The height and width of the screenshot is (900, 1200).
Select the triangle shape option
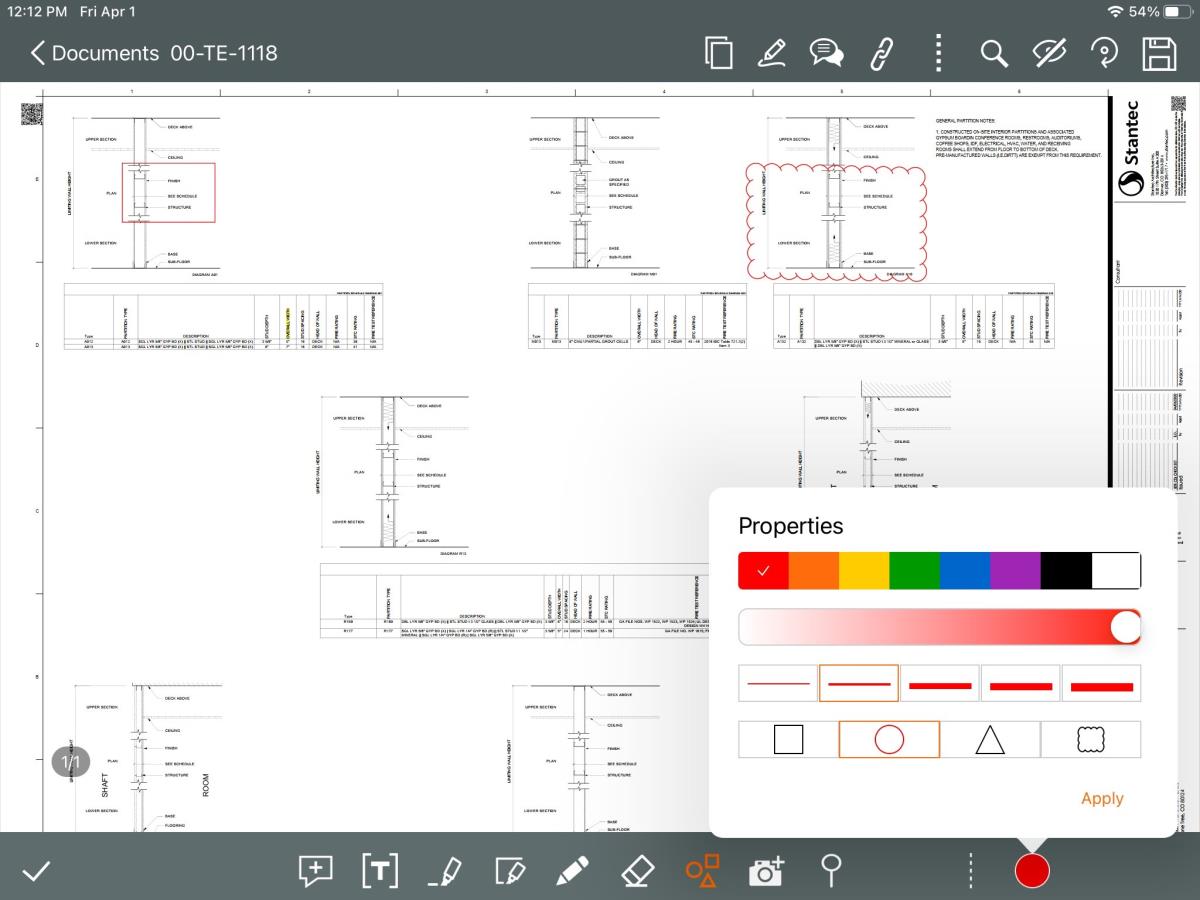pyautogui.click(x=989, y=739)
